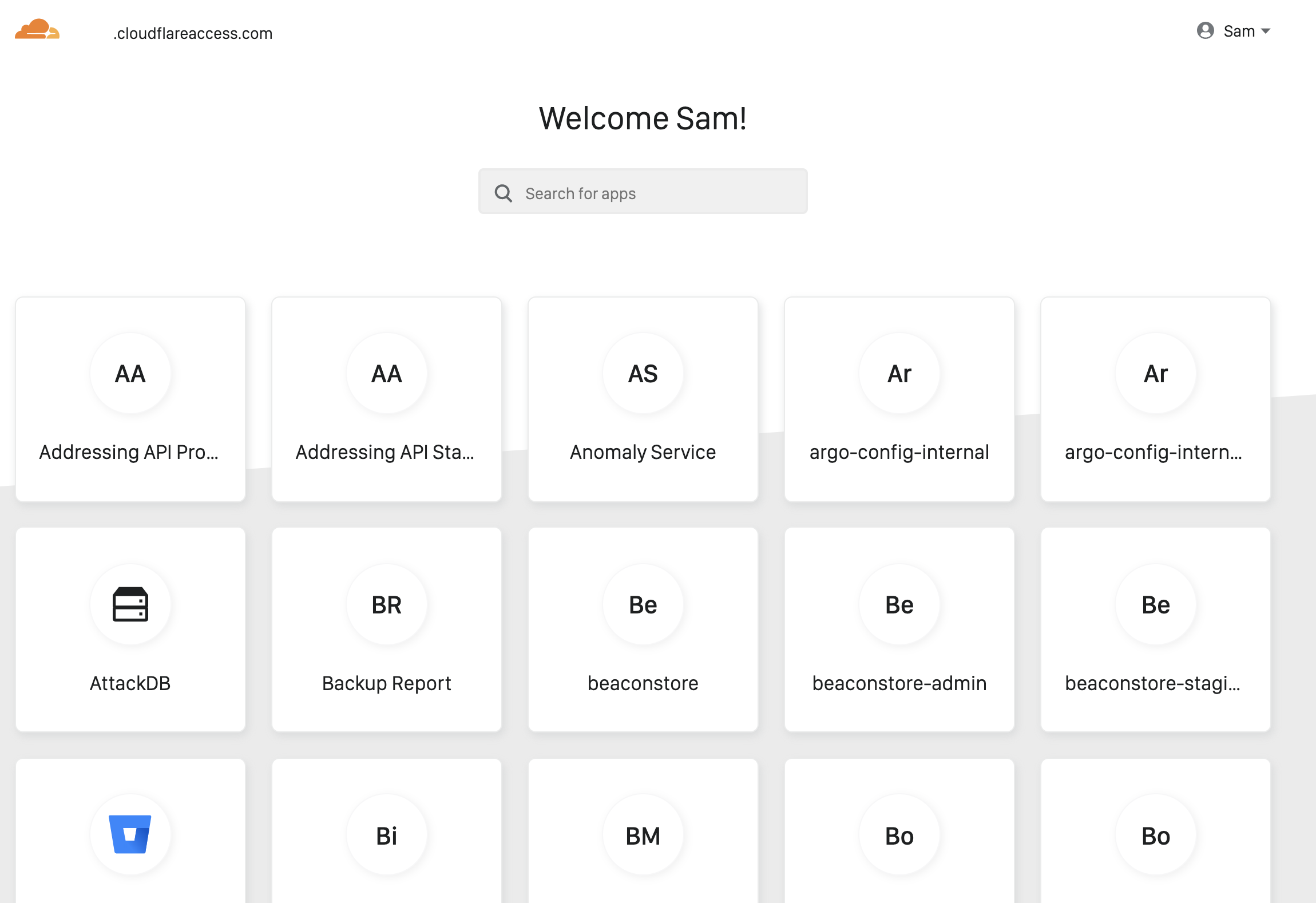This screenshot has width=1316, height=903.
Task: Click the Ar icon above argo-config-internal
Action: [899, 373]
